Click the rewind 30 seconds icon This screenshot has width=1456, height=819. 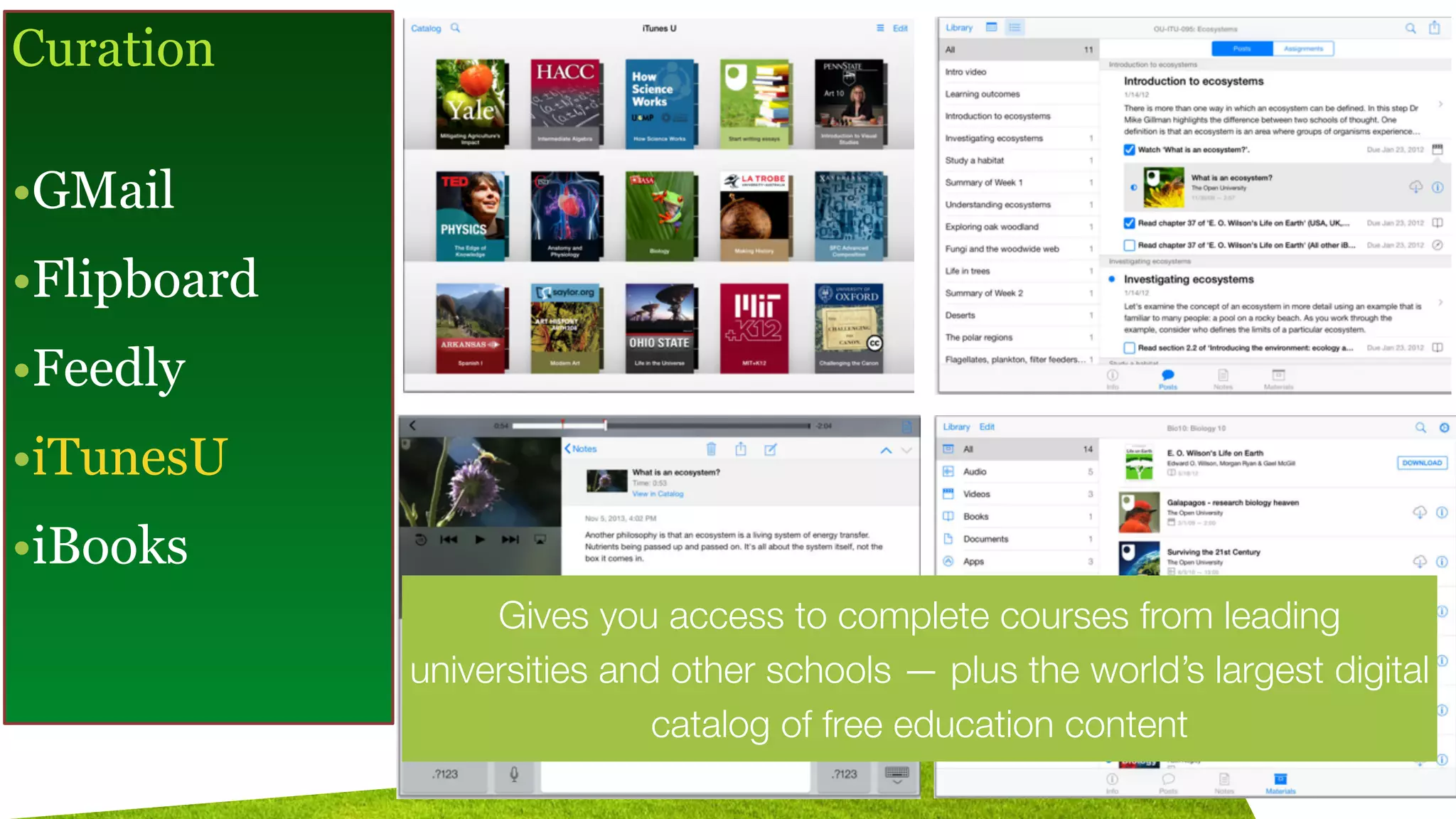point(420,540)
